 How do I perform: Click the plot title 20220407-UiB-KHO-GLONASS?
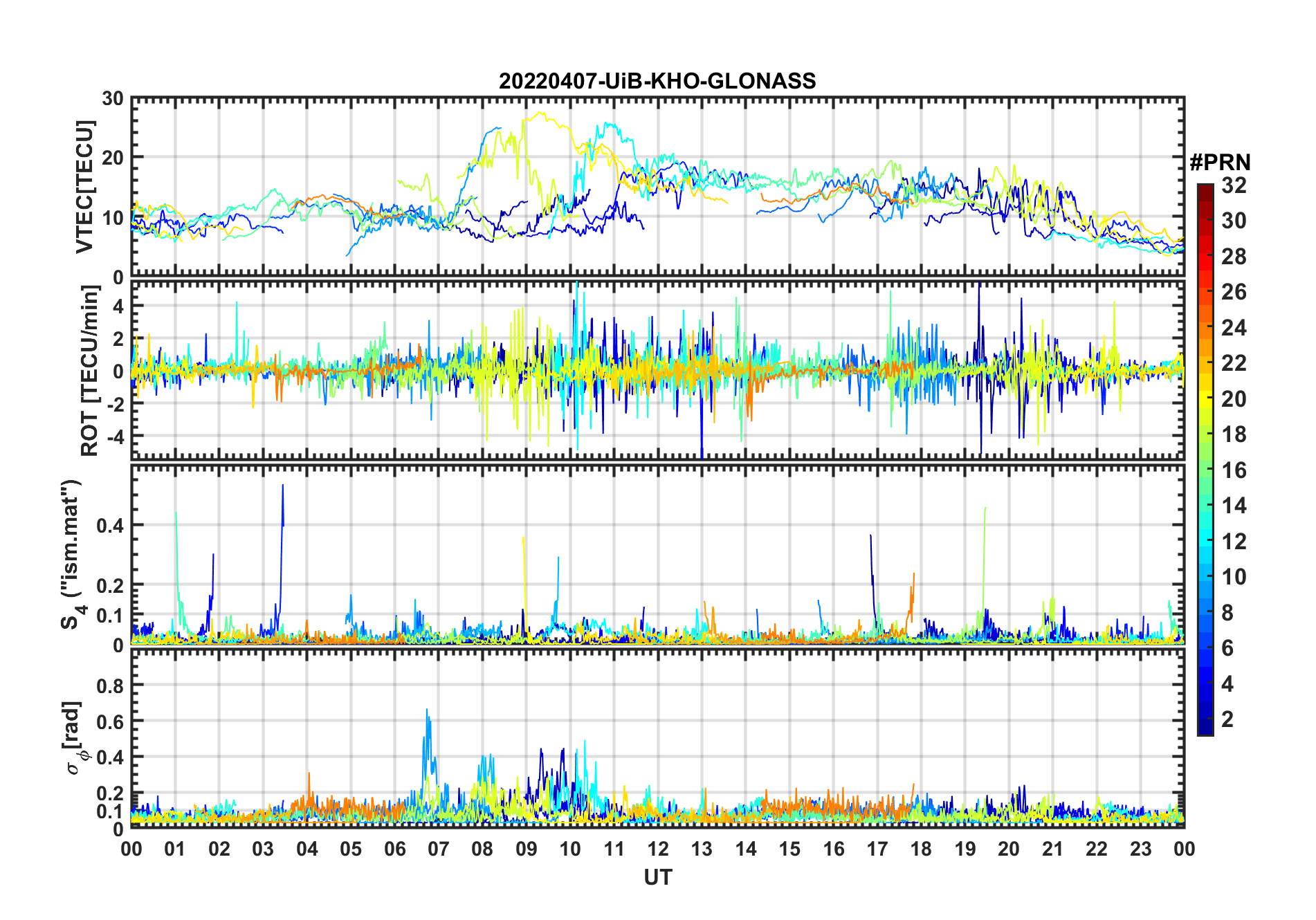(657, 81)
